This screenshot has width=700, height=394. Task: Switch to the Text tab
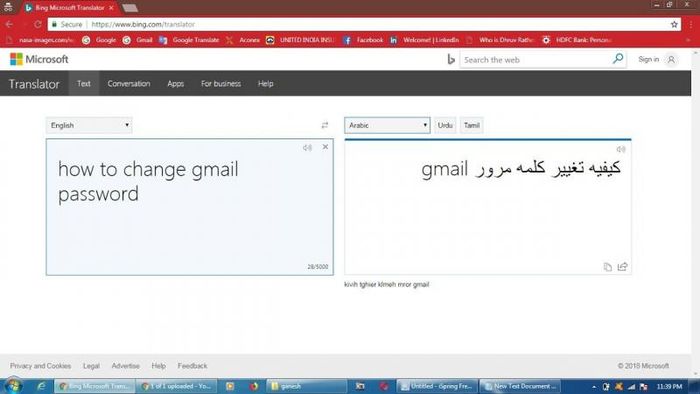tap(83, 83)
